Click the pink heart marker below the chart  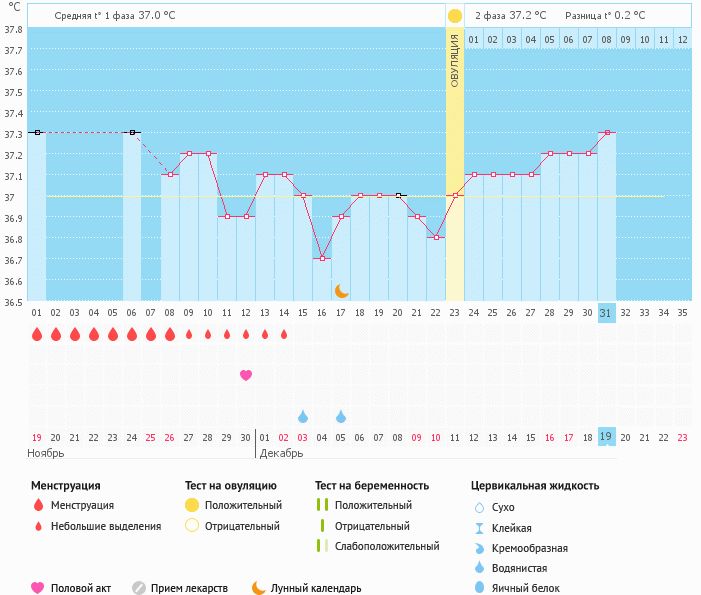tap(246, 375)
